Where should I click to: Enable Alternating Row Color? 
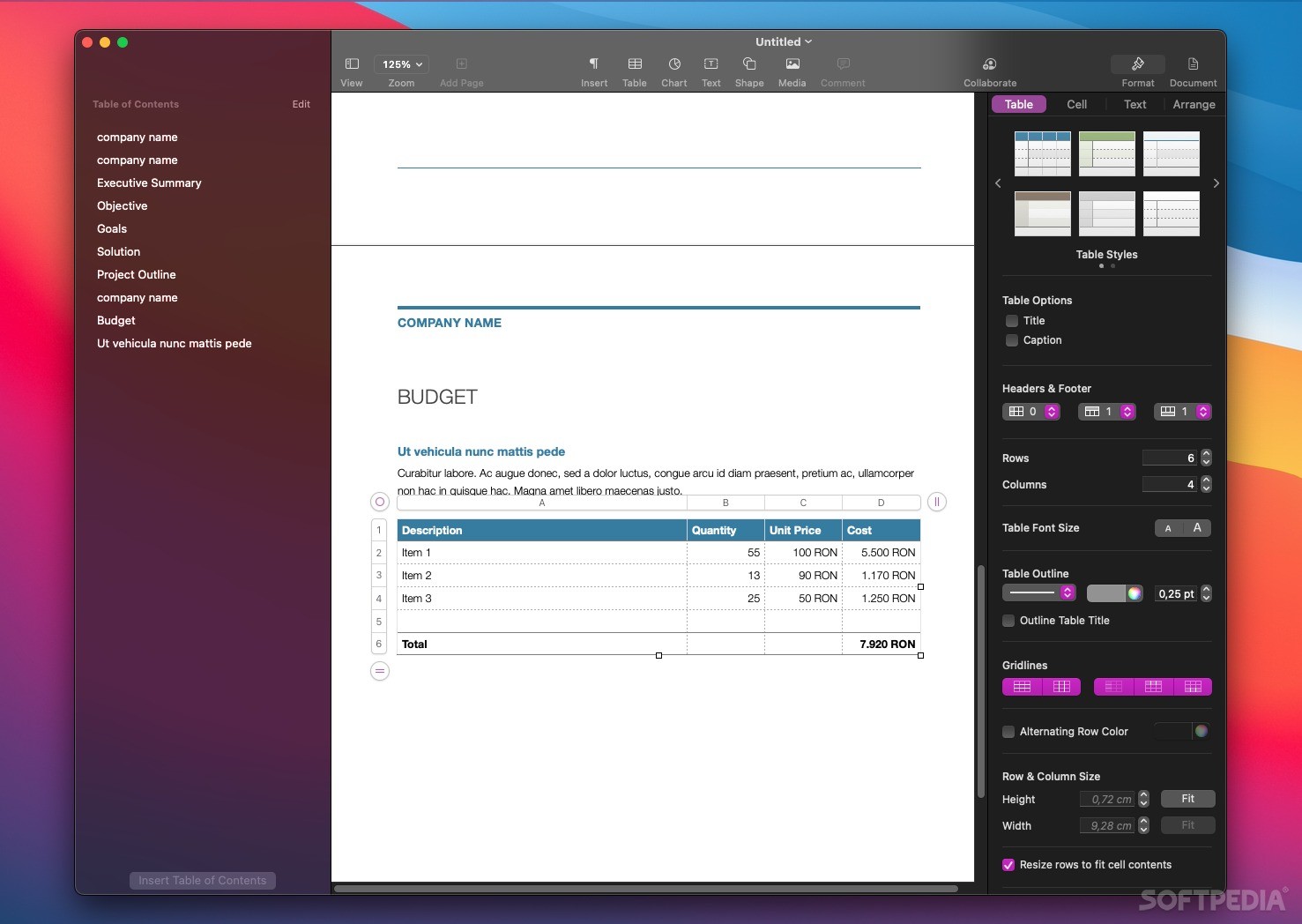pyautogui.click(x=1008, y=731)
